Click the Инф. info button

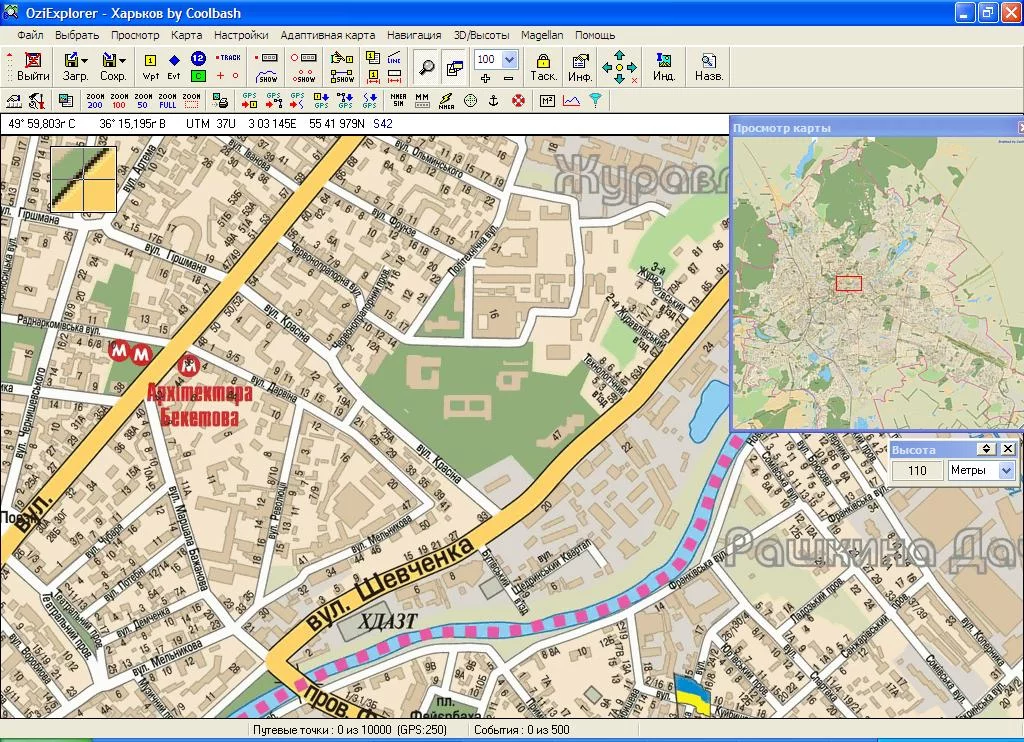click(580, 67)
